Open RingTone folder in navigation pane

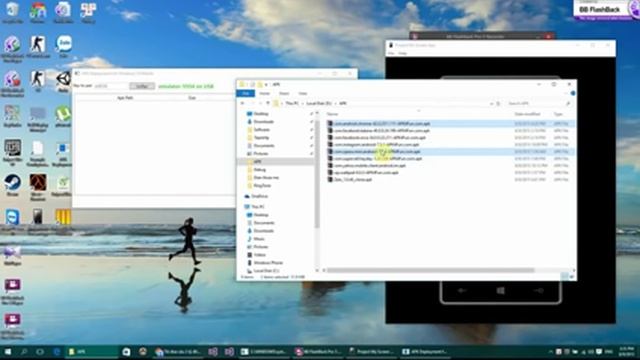coord(262,186)
